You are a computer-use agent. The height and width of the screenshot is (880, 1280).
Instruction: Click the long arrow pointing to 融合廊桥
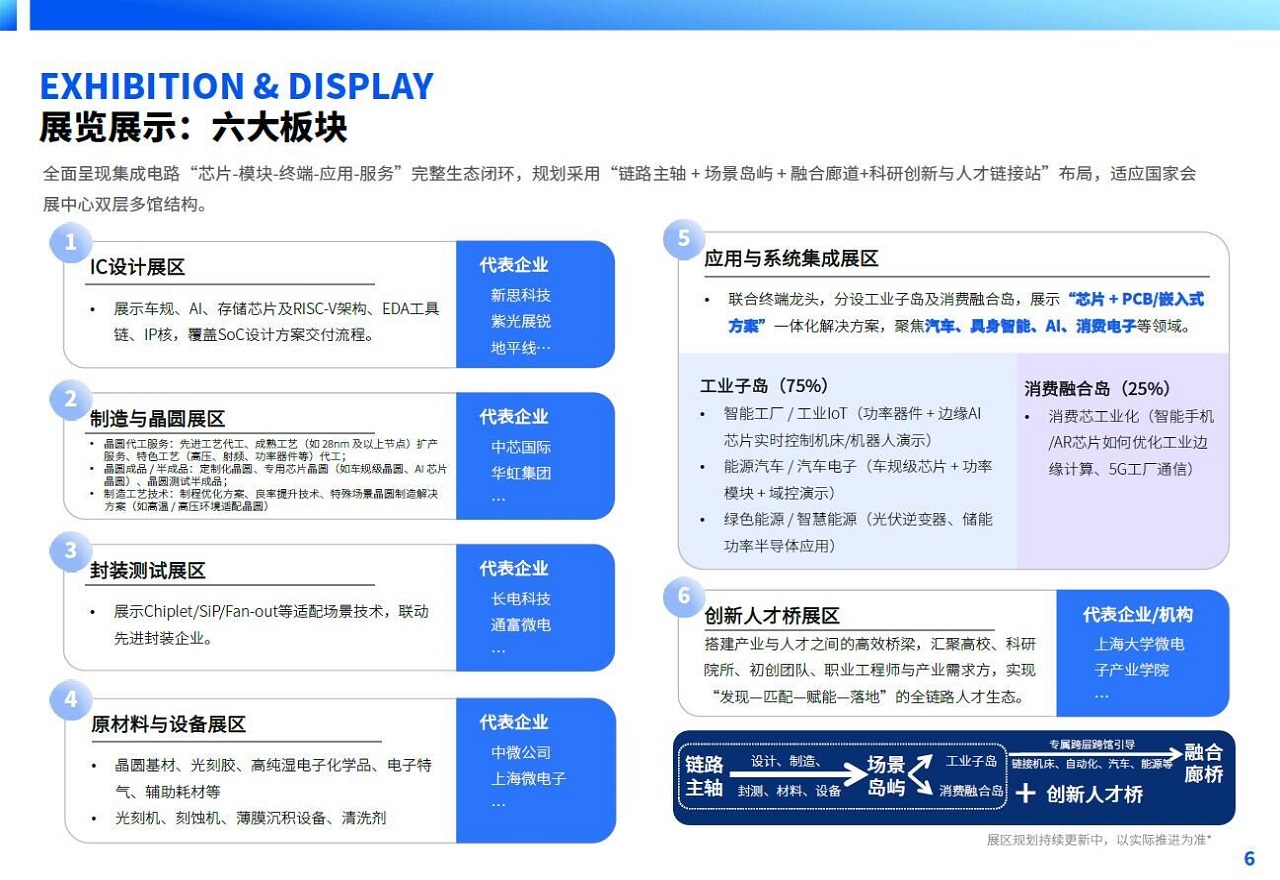point(1094,753)
